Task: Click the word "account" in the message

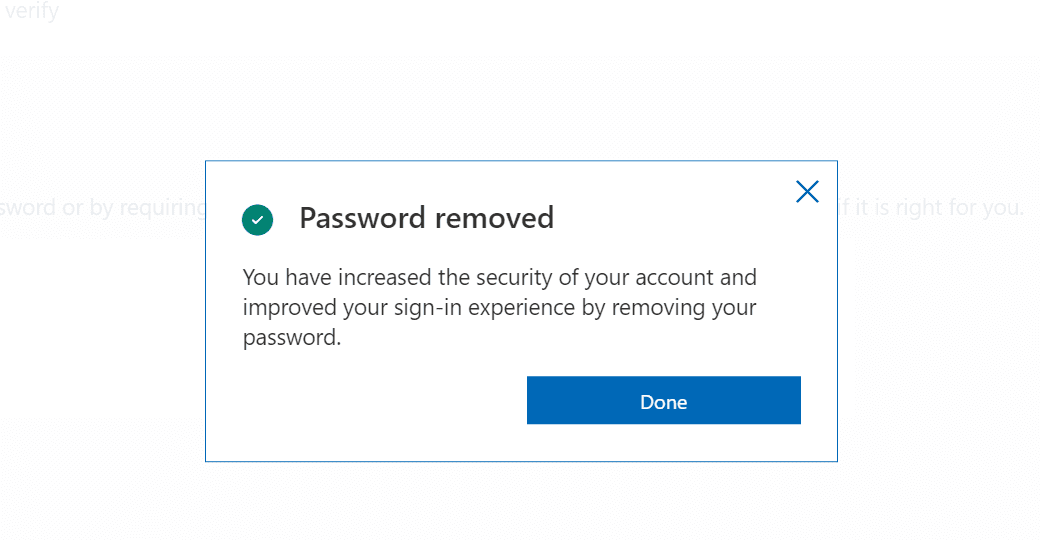Action: (x=675, y=277)
